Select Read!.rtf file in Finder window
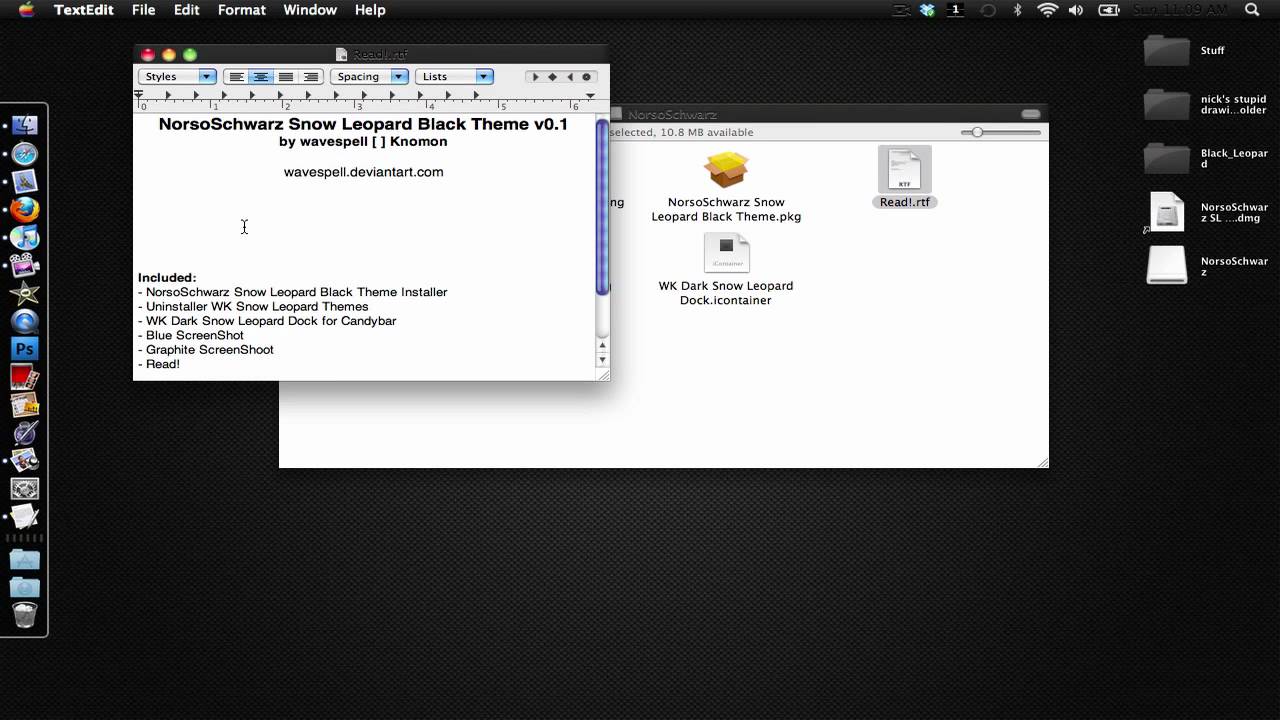The height and width of the screenshot is (720, 1280). click(x=905, y=178)
